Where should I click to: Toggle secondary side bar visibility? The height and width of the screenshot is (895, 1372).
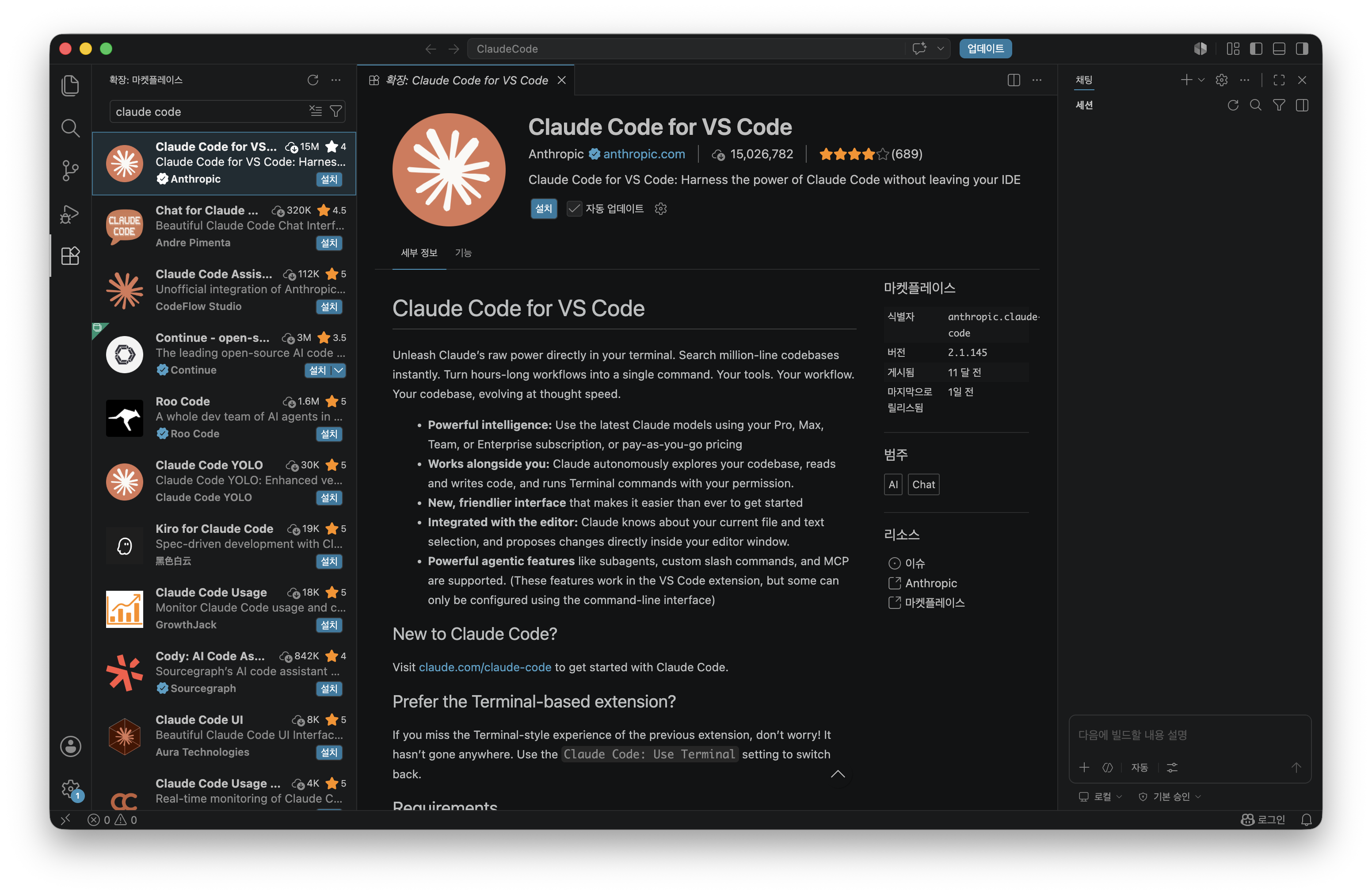click(x=1302, y=49)
